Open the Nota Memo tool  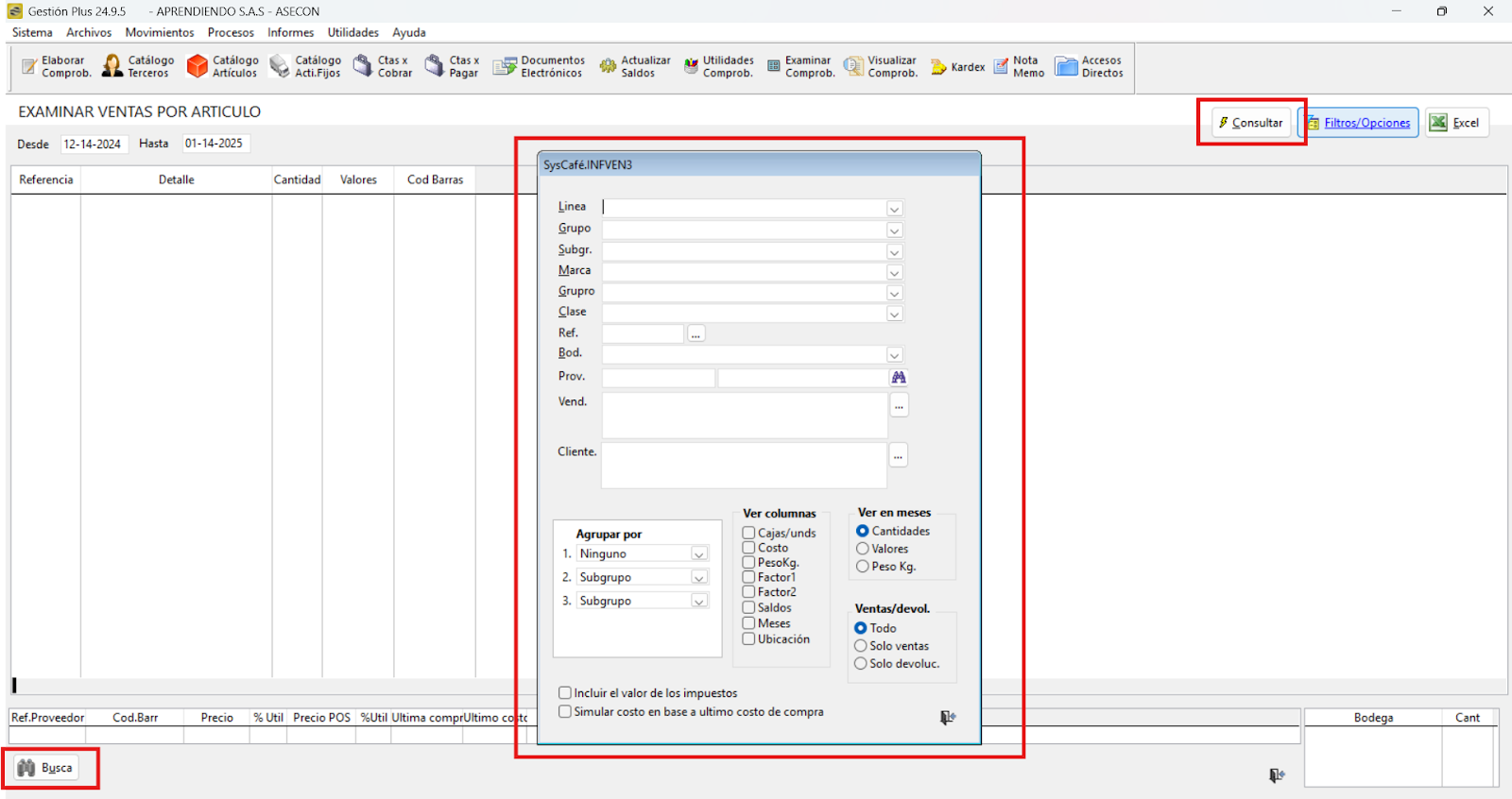pyautogui.click(x=1019, y=66)
